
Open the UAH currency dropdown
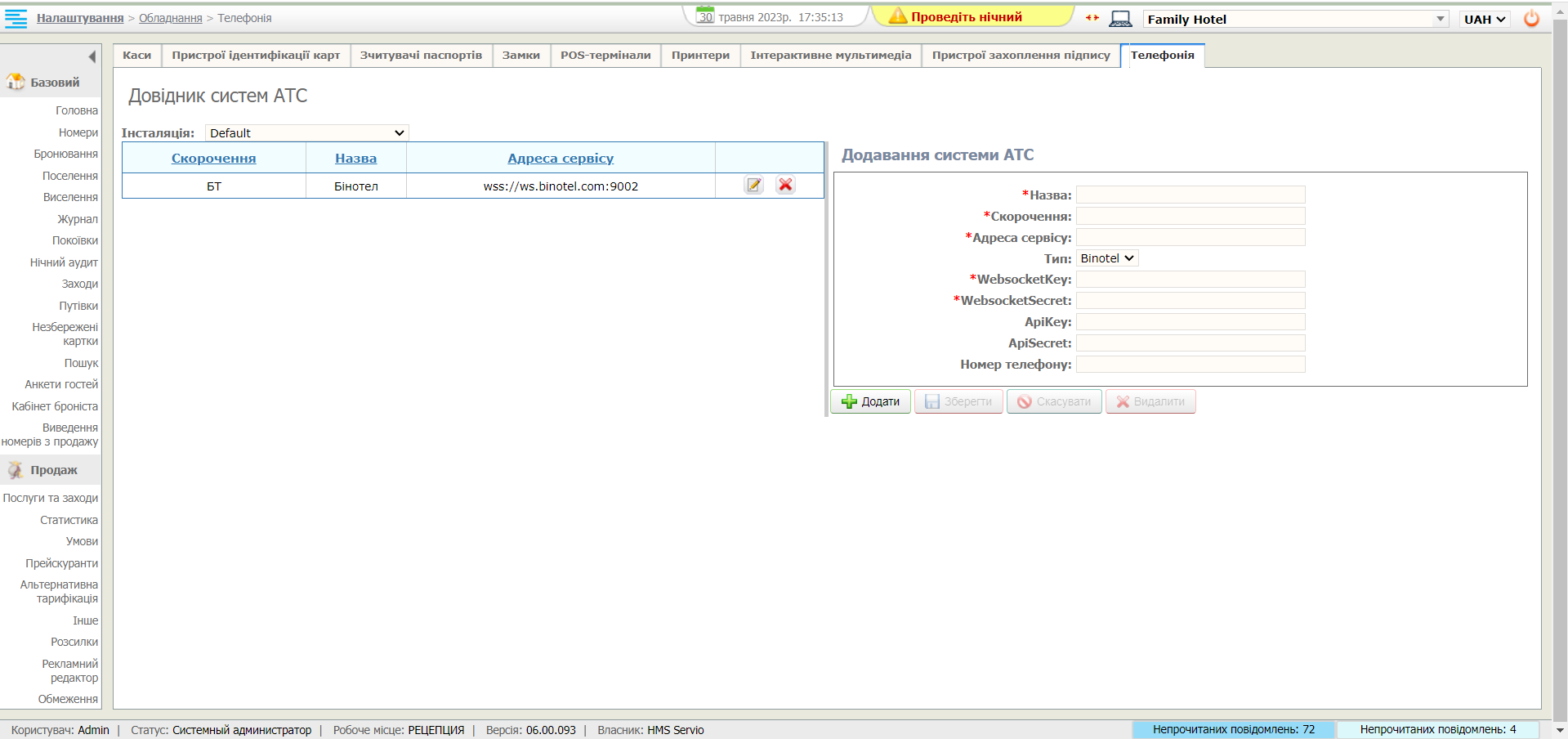[x=1484, y=19]
